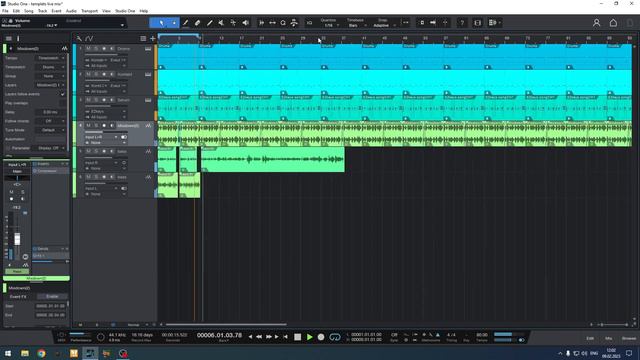
Task: Open the inspector info 'i' icon
Action: click(x=18, y=38)
